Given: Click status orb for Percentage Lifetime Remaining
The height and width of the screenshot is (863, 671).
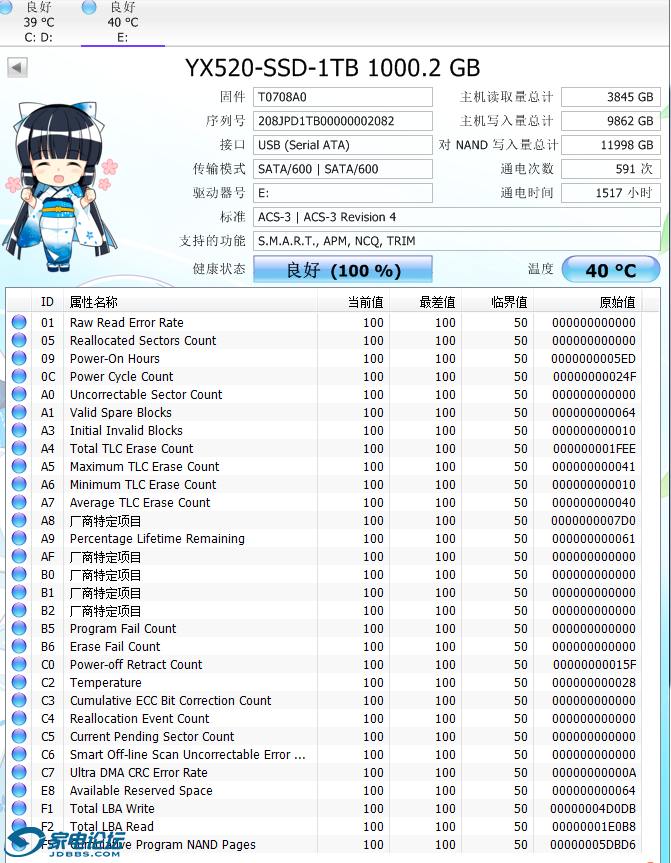Looking at the screenshot, I should point(19,538).
